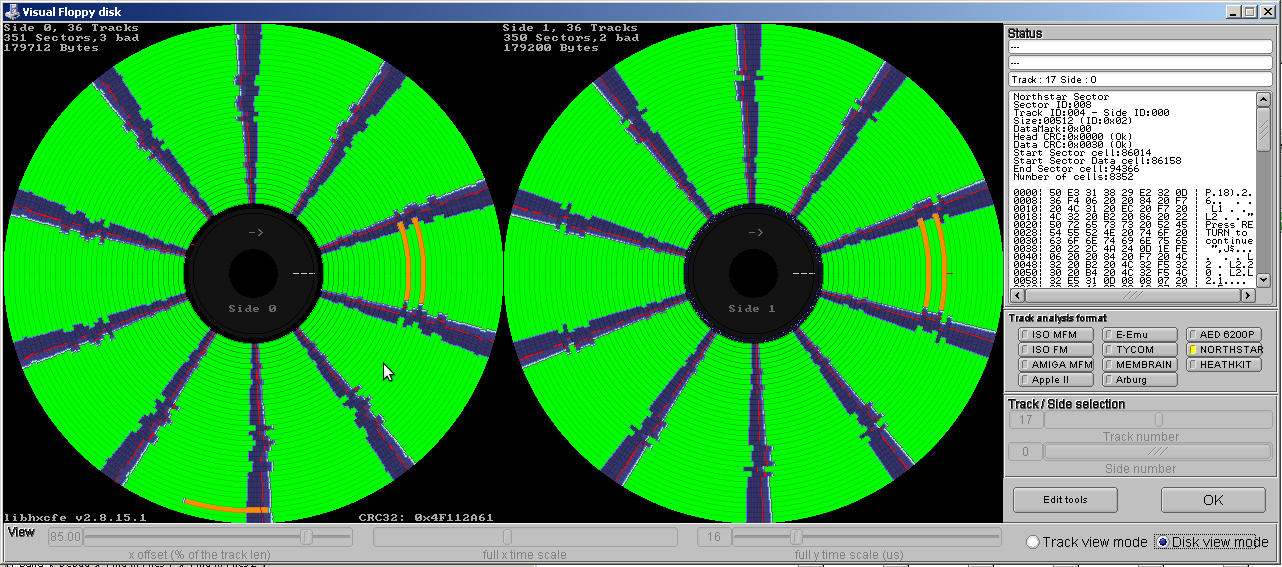
Task: Select the orange sector at bottom of Side 0
Action: 226,507
